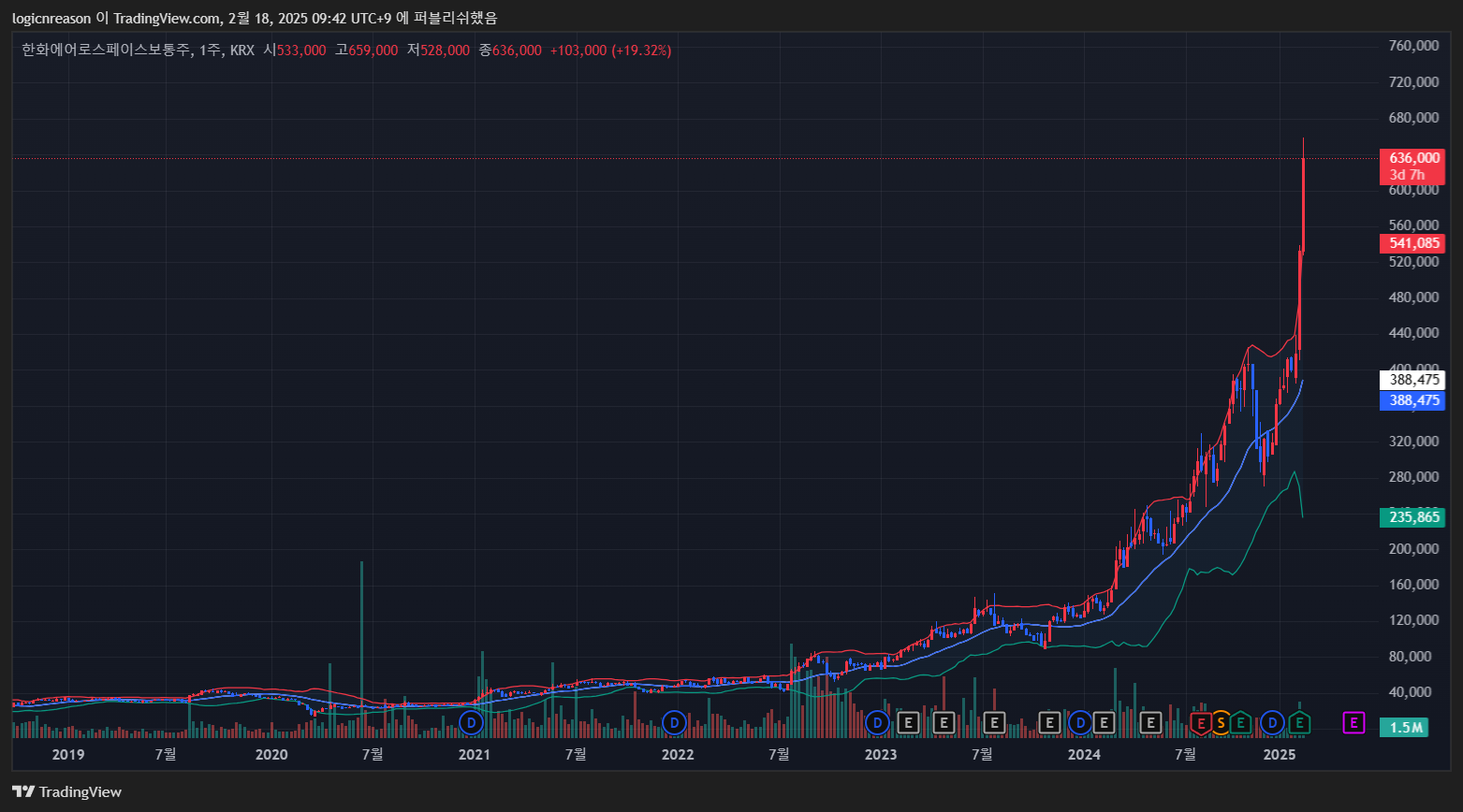The width and height of the screenshot is (1463, 812).
Task: Click the dividend D marker near 2021
Action: coord(472,722)
